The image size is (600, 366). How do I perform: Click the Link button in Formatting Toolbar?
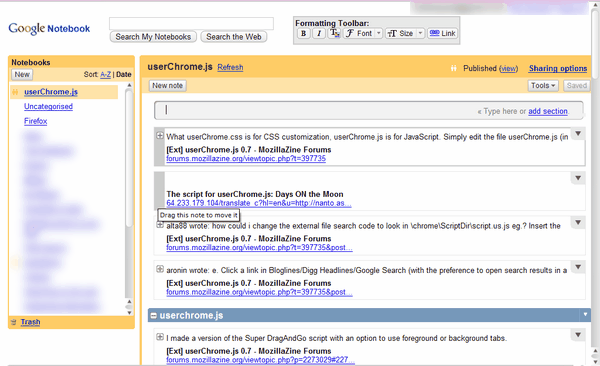pos(442,34)
